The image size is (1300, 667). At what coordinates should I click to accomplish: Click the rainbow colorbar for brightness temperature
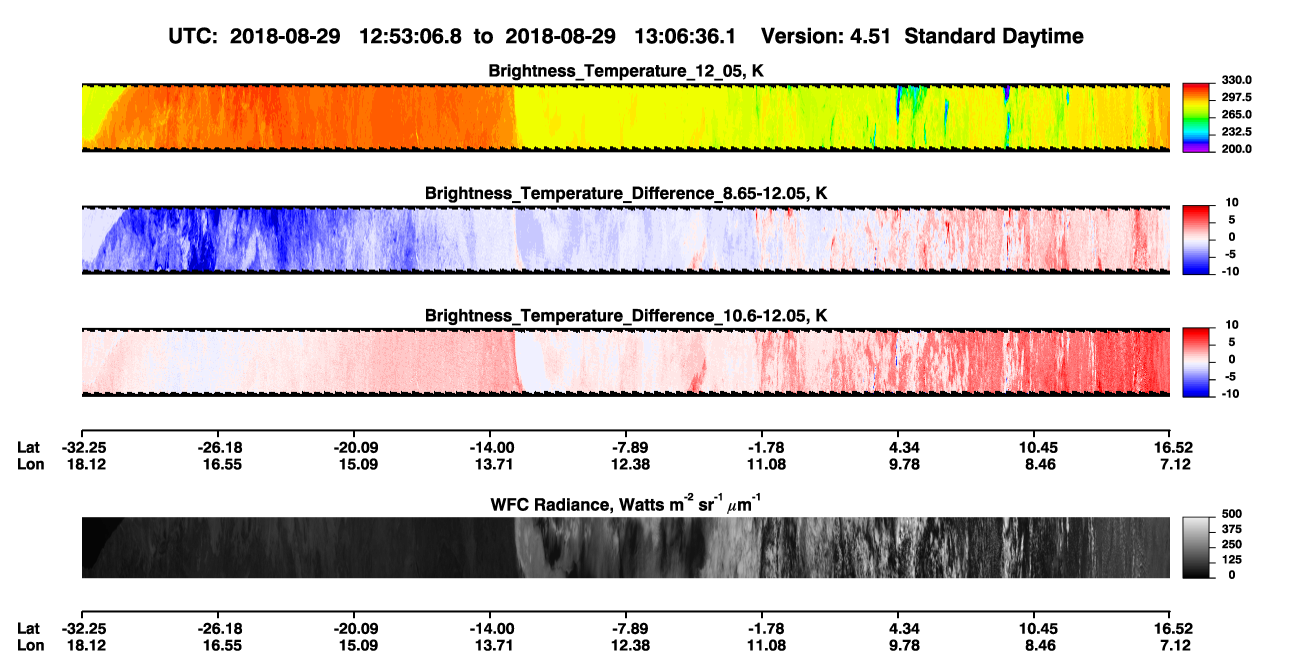(x=1196, y=117)
